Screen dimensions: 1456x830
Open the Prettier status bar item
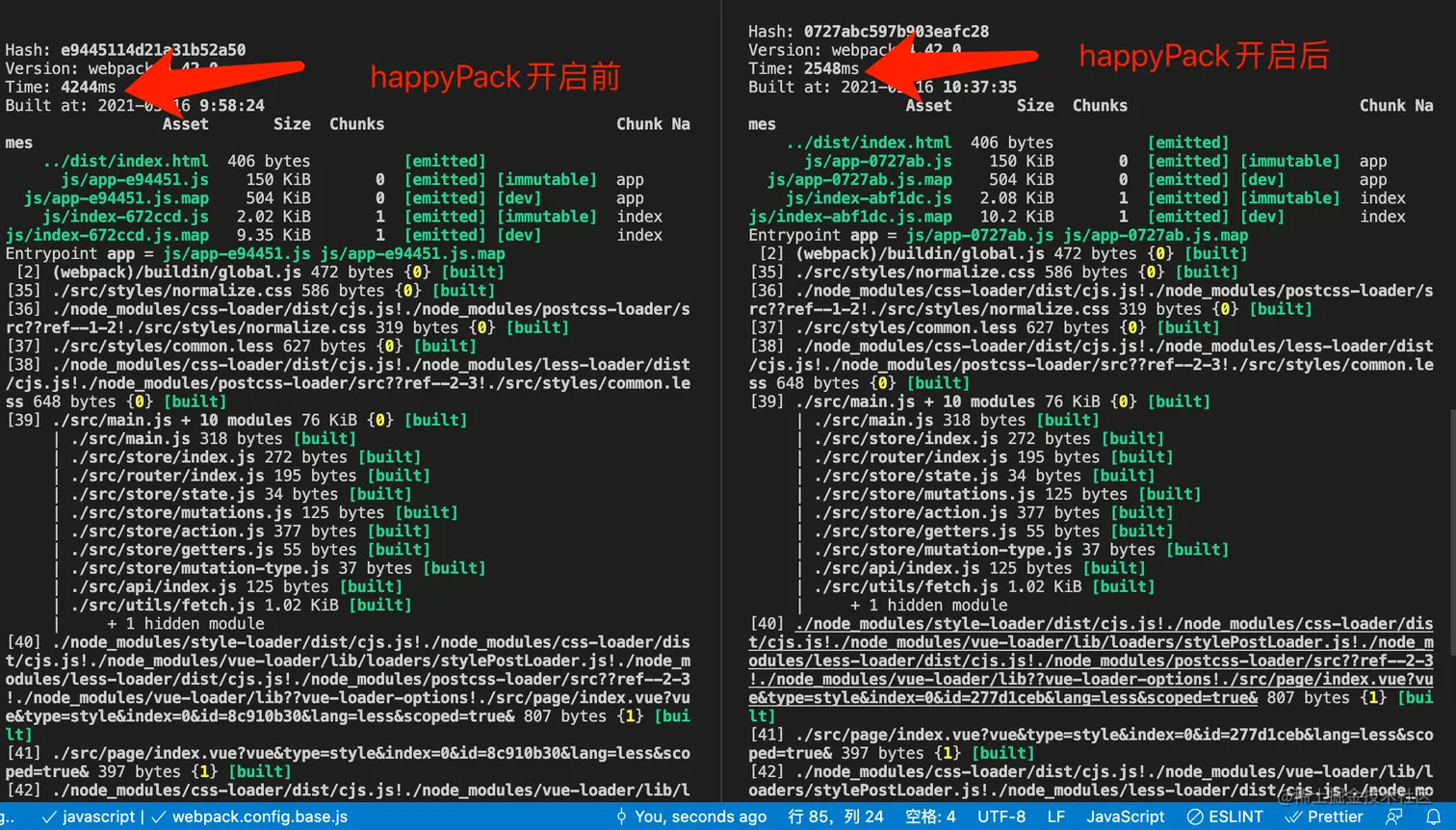tap(1324, 817)
